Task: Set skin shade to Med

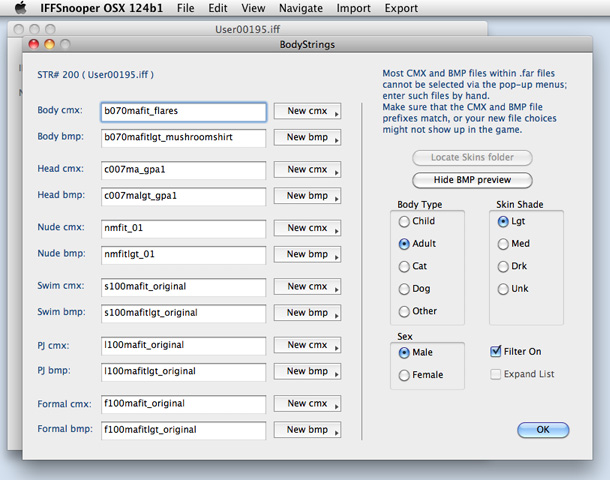Action: click(x=502, y=244)
